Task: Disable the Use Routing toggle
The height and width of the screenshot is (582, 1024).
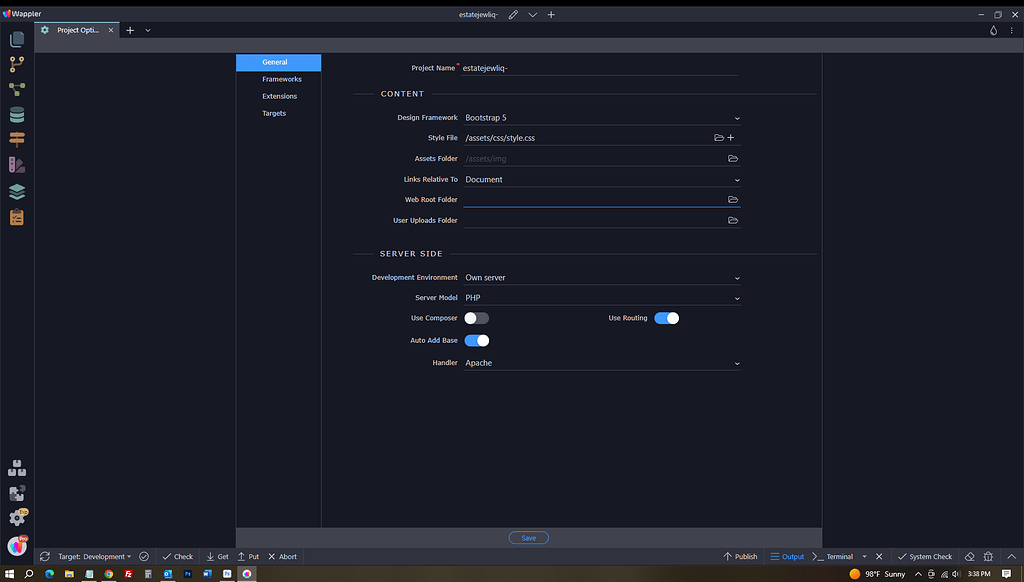Action: [x=666, y=317]
